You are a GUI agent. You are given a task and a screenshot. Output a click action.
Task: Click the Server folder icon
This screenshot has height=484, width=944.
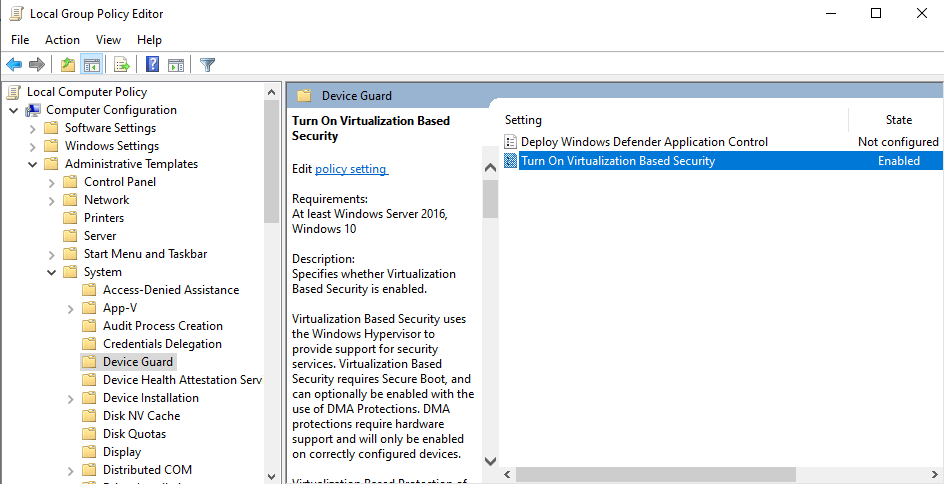point(70,236)
